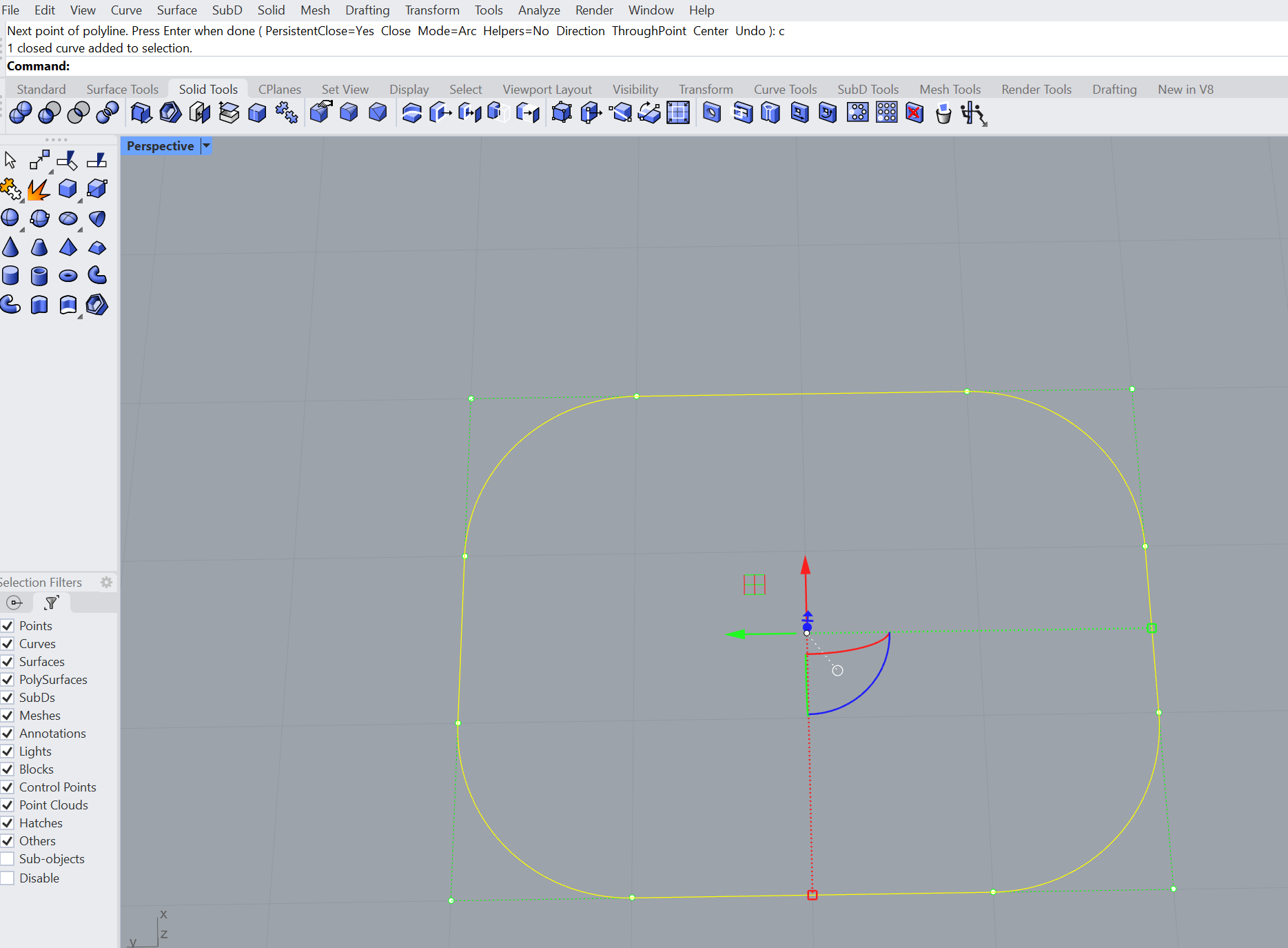The image size is (1288, 948).
Task: Click the Perspective viewport title label
Action: click(x=160, y=146)
